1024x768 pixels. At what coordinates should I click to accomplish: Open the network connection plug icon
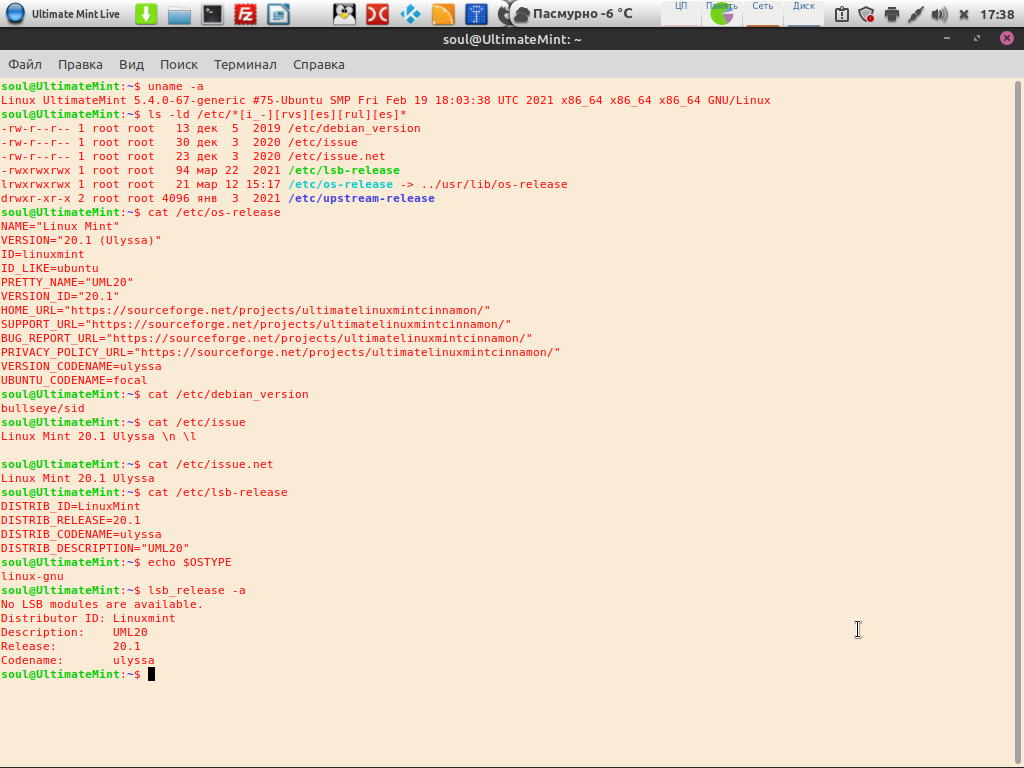coord(916,14)
